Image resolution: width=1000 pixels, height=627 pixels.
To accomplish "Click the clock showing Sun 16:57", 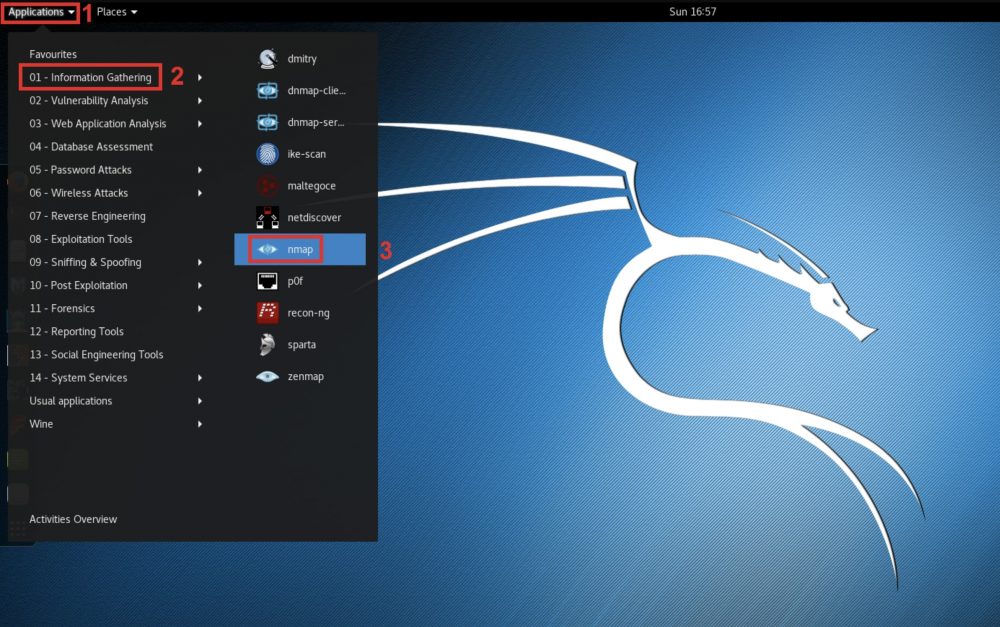I will pyautogui.click(x=692, y=12).
